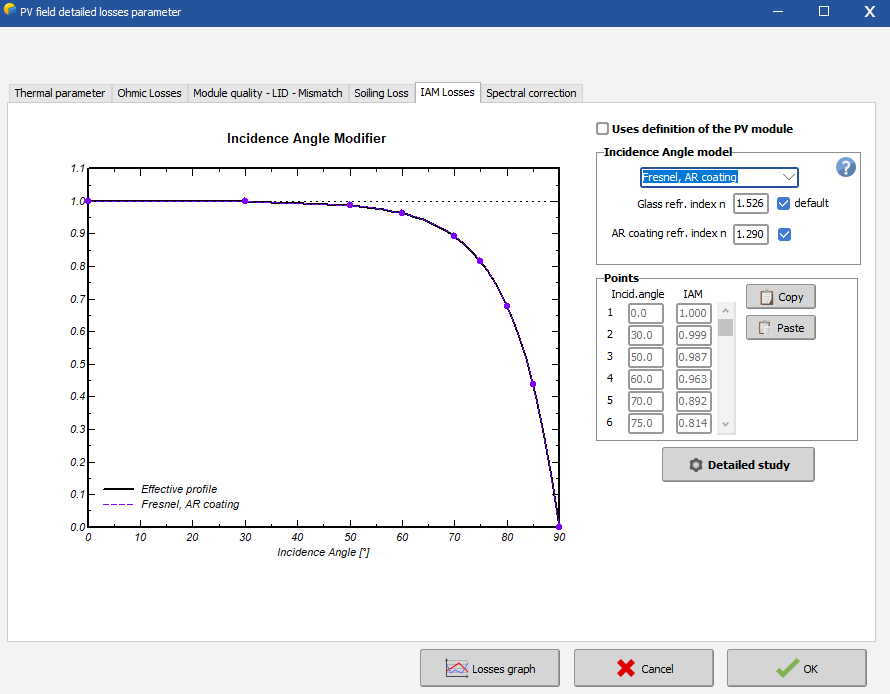Switch to the Thermal parameter tab
Screen dimensions: 890x694
point(60,93)
